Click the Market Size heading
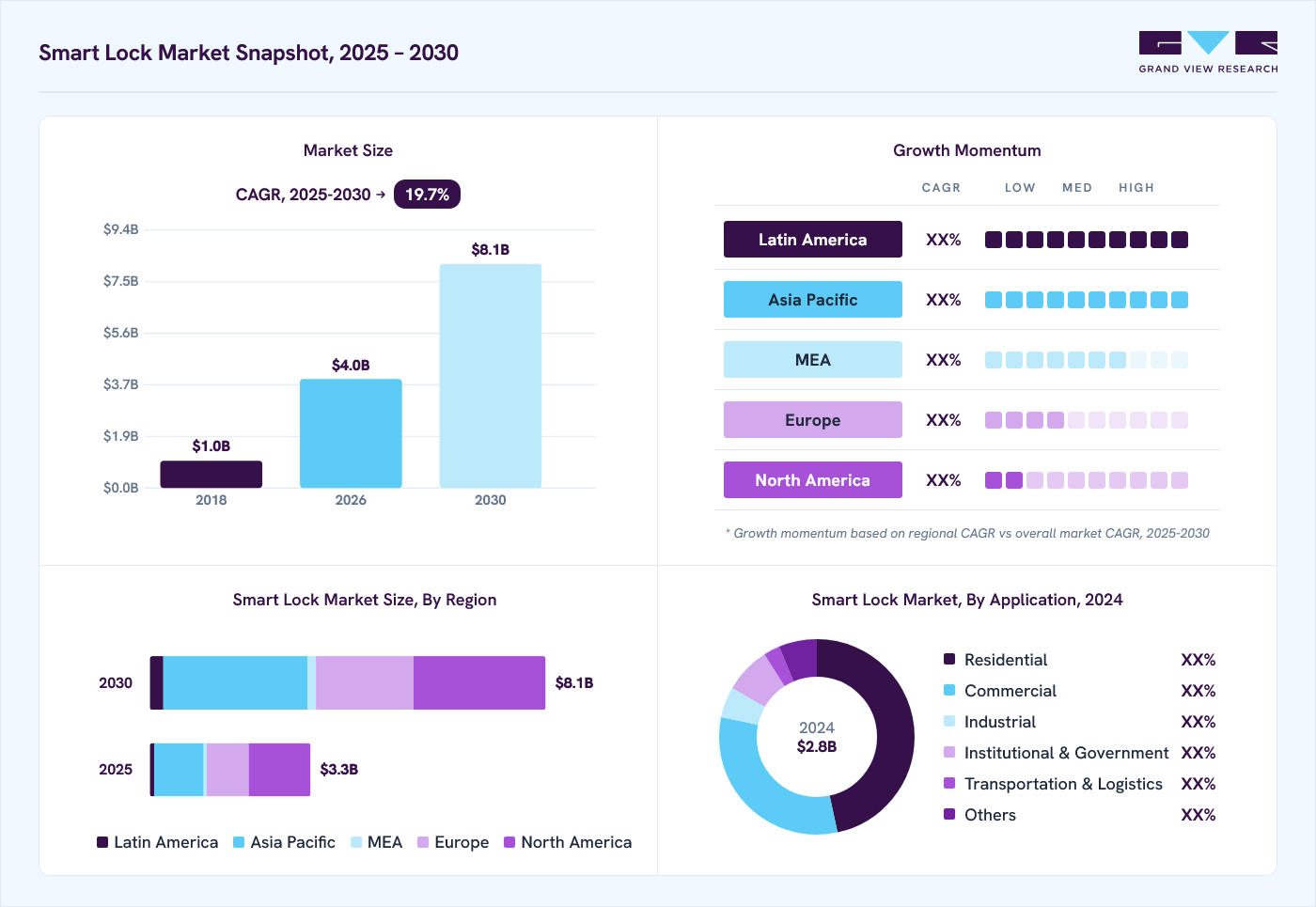 tap(348, 150)
